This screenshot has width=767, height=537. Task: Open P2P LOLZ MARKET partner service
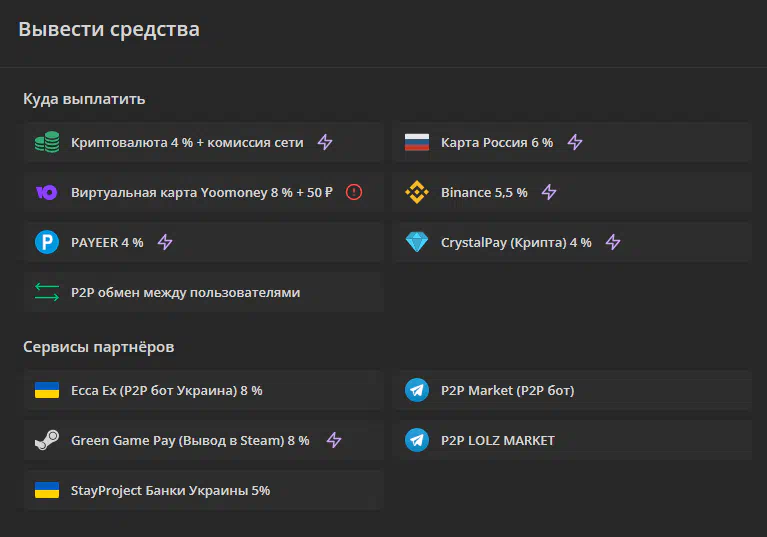click(573, 440)
